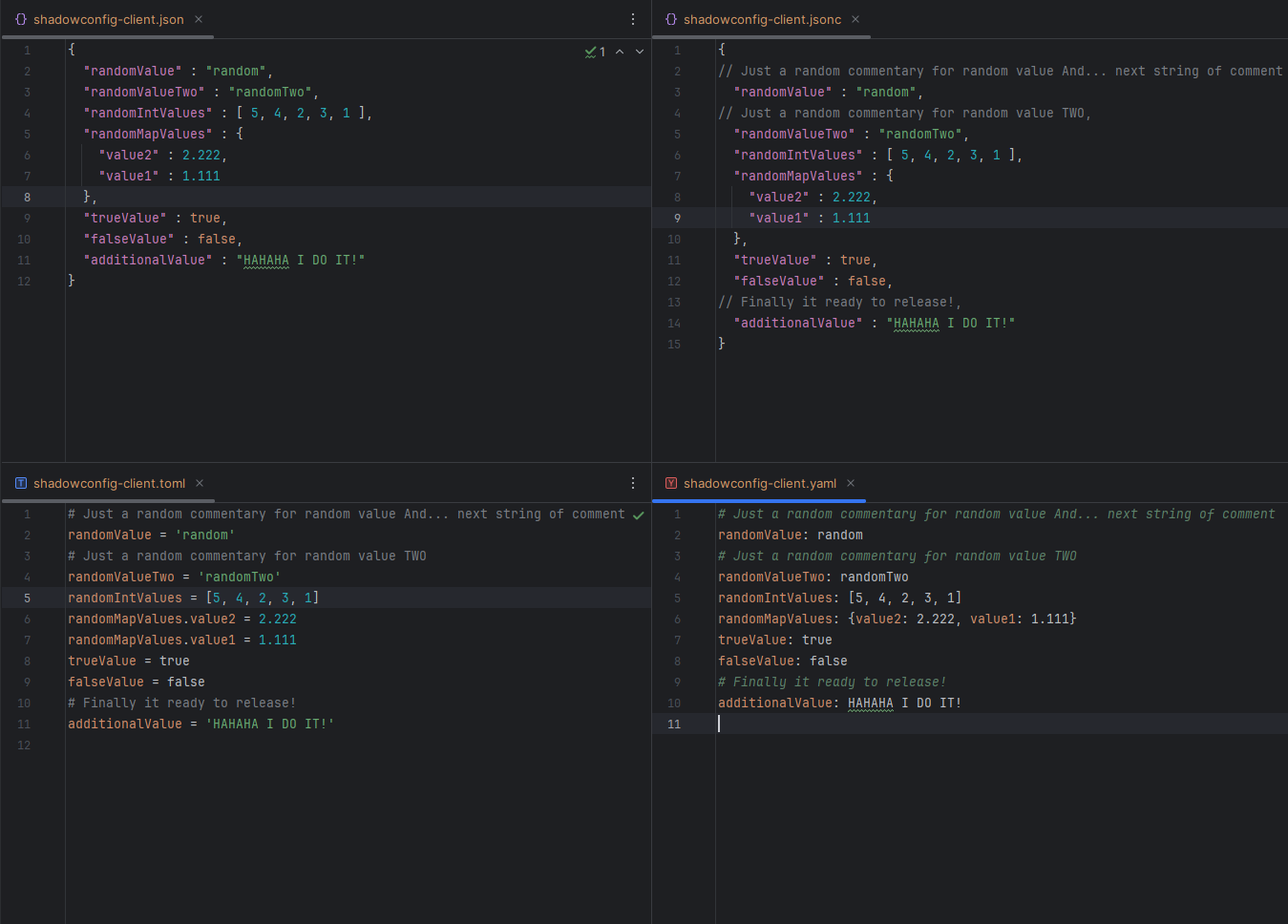This screenshot has width=1288, height=924.
Task: Close the shadowconfig-client.yaml tab
Action: pyautogui.click(x=851, y=483)
